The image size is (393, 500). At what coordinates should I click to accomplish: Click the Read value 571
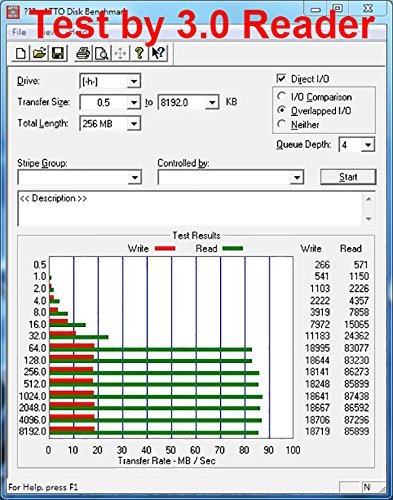coord(361,265)
